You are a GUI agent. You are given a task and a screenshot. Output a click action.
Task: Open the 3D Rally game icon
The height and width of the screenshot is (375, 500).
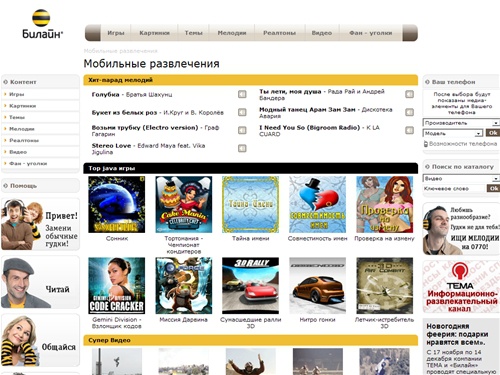[250, 285]
